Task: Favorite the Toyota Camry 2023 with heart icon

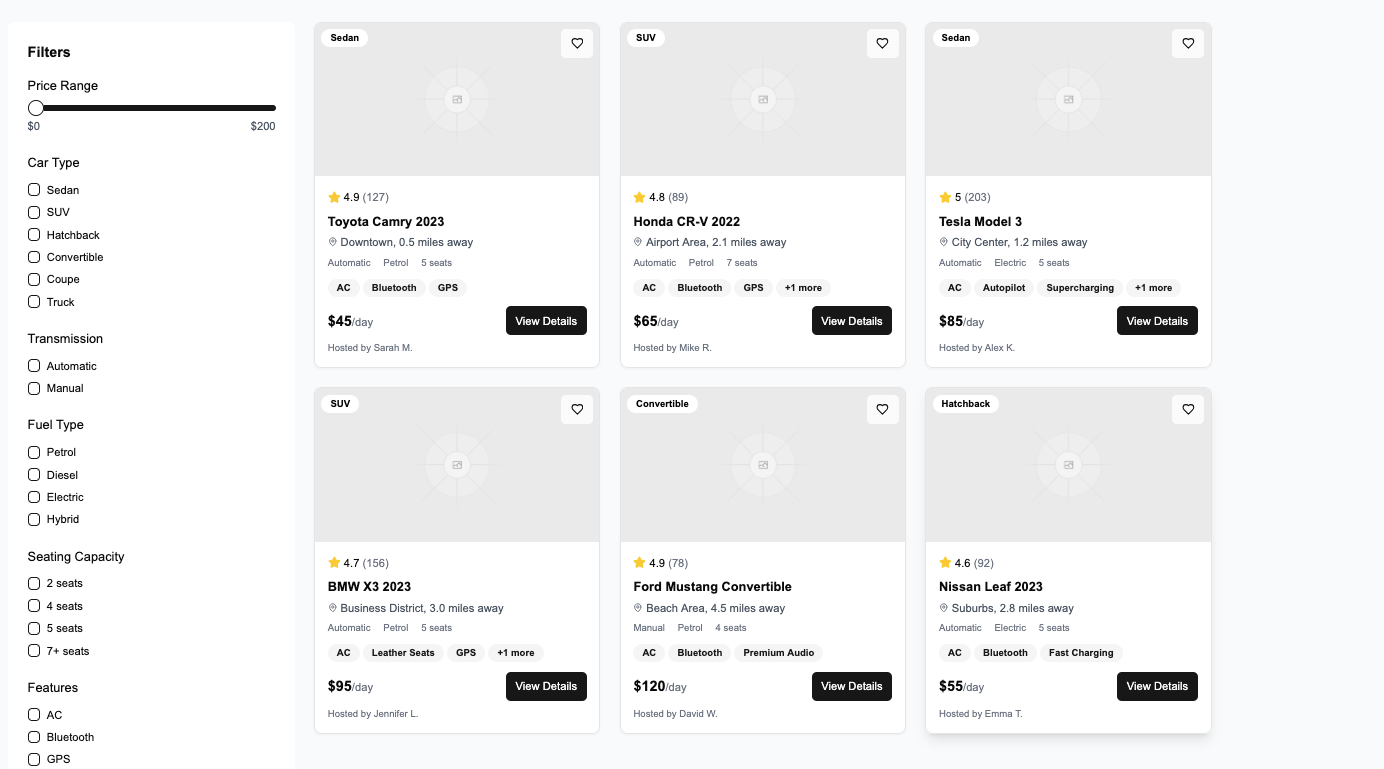Action: (x=577, y=43)
